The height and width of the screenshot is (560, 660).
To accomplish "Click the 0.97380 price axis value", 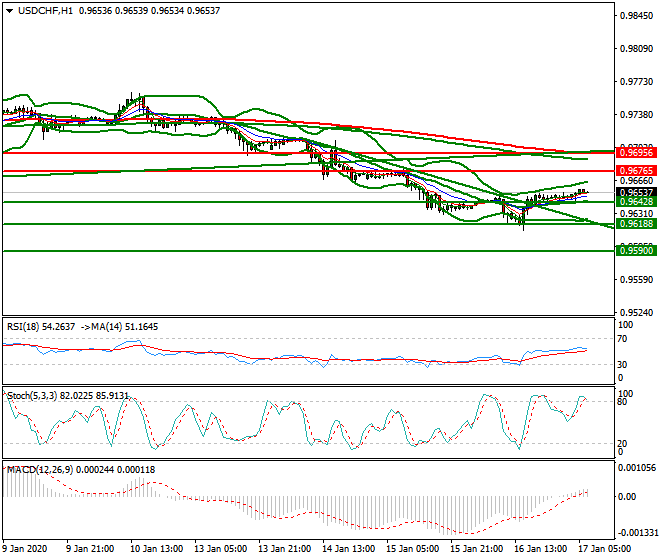I will tap(636, 115).
